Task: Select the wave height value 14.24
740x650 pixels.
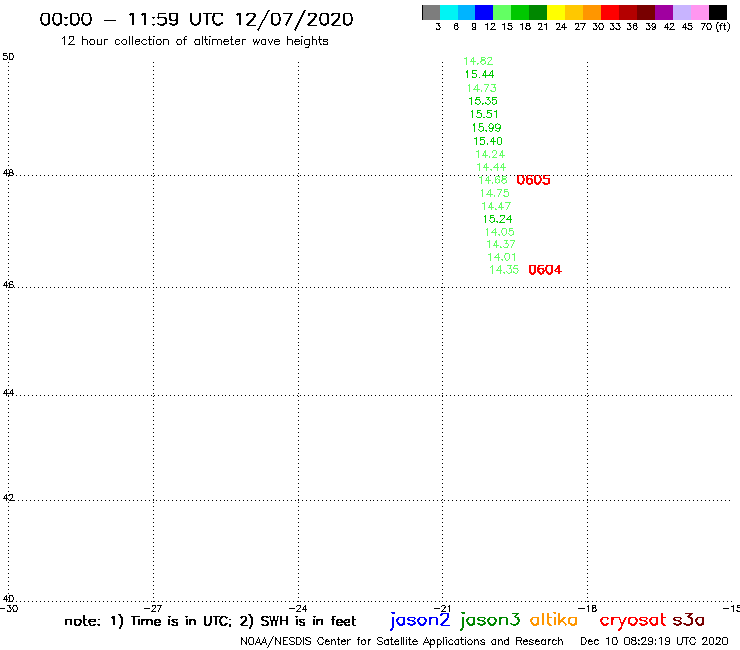Action: point(490,154)
